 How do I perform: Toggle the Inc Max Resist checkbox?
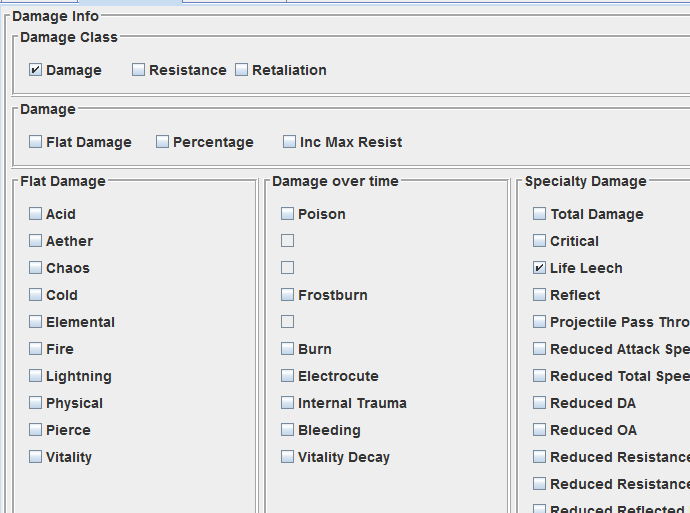point(290,142)
